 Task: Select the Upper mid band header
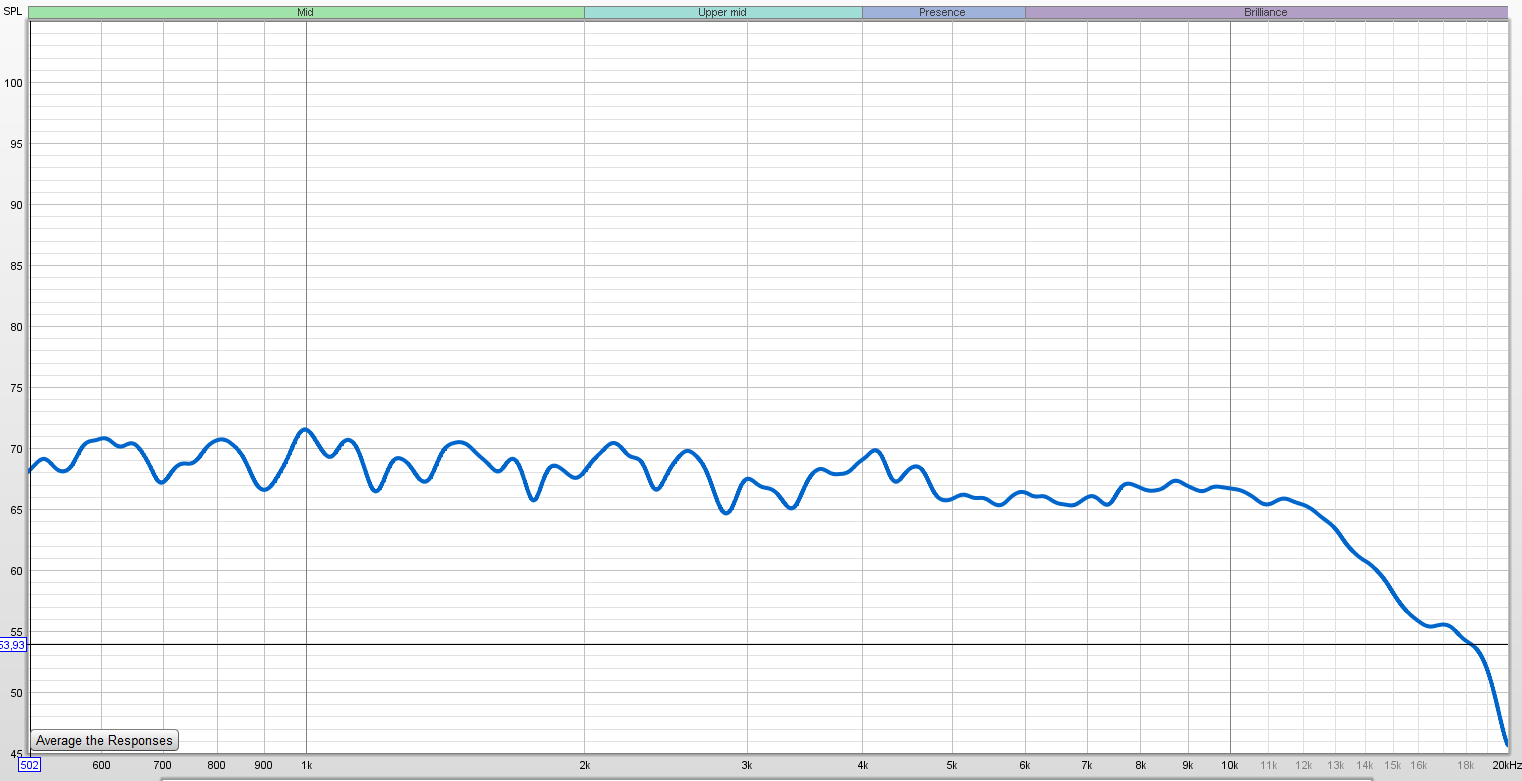(x=723, y=12)
